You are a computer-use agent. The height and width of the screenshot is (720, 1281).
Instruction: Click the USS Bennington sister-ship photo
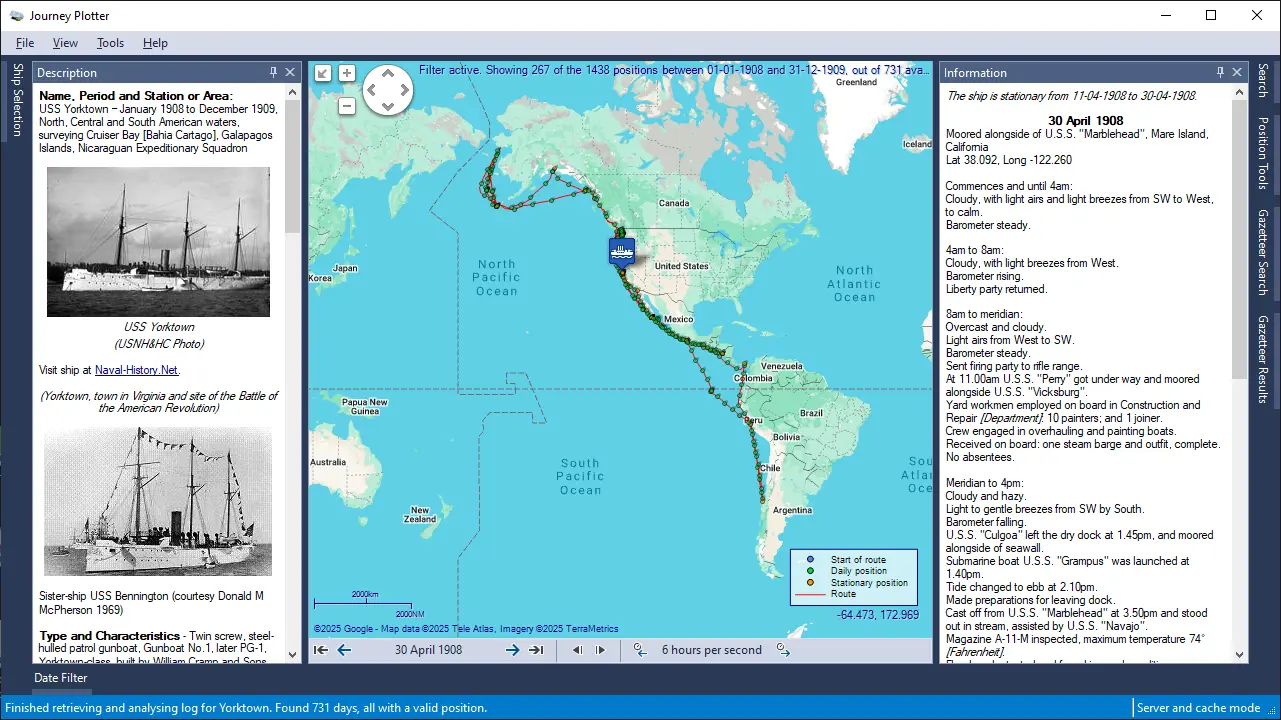158,502
